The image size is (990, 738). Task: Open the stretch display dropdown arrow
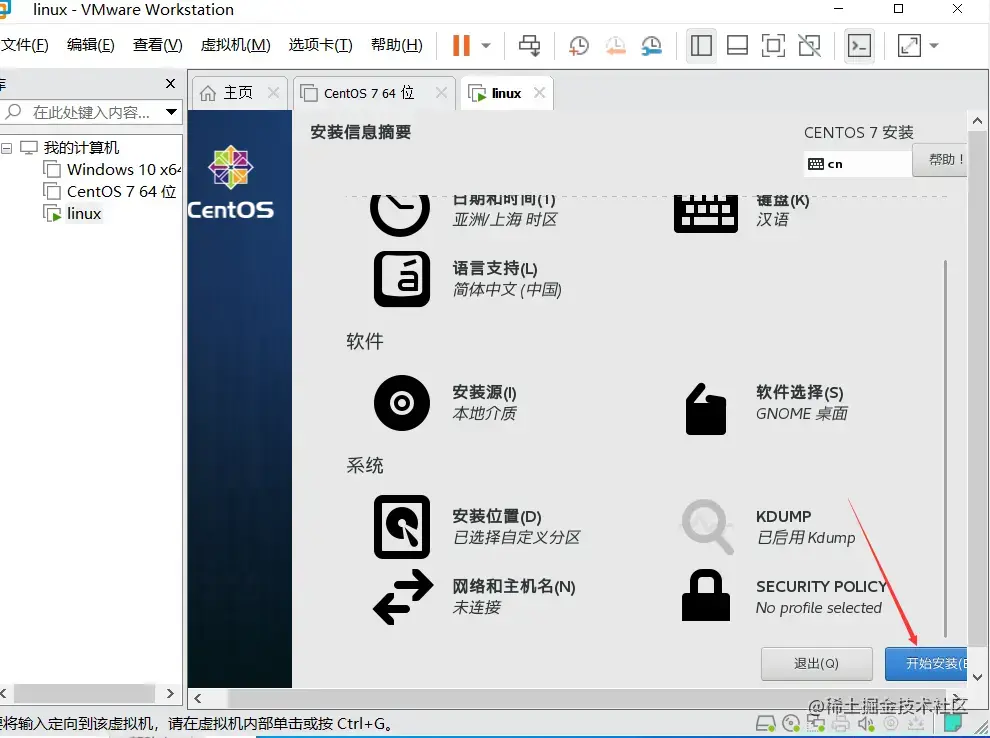coord(934,45)
